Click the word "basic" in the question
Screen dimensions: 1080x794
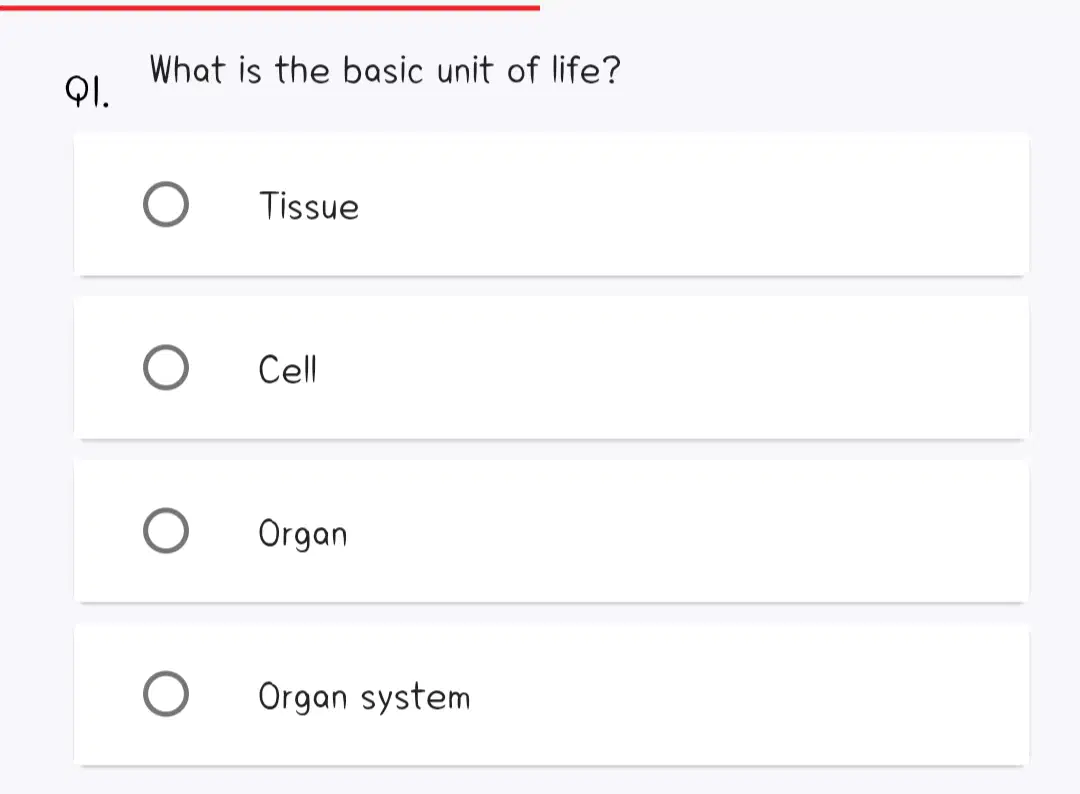pyautogui.click(x=383, y=70)
